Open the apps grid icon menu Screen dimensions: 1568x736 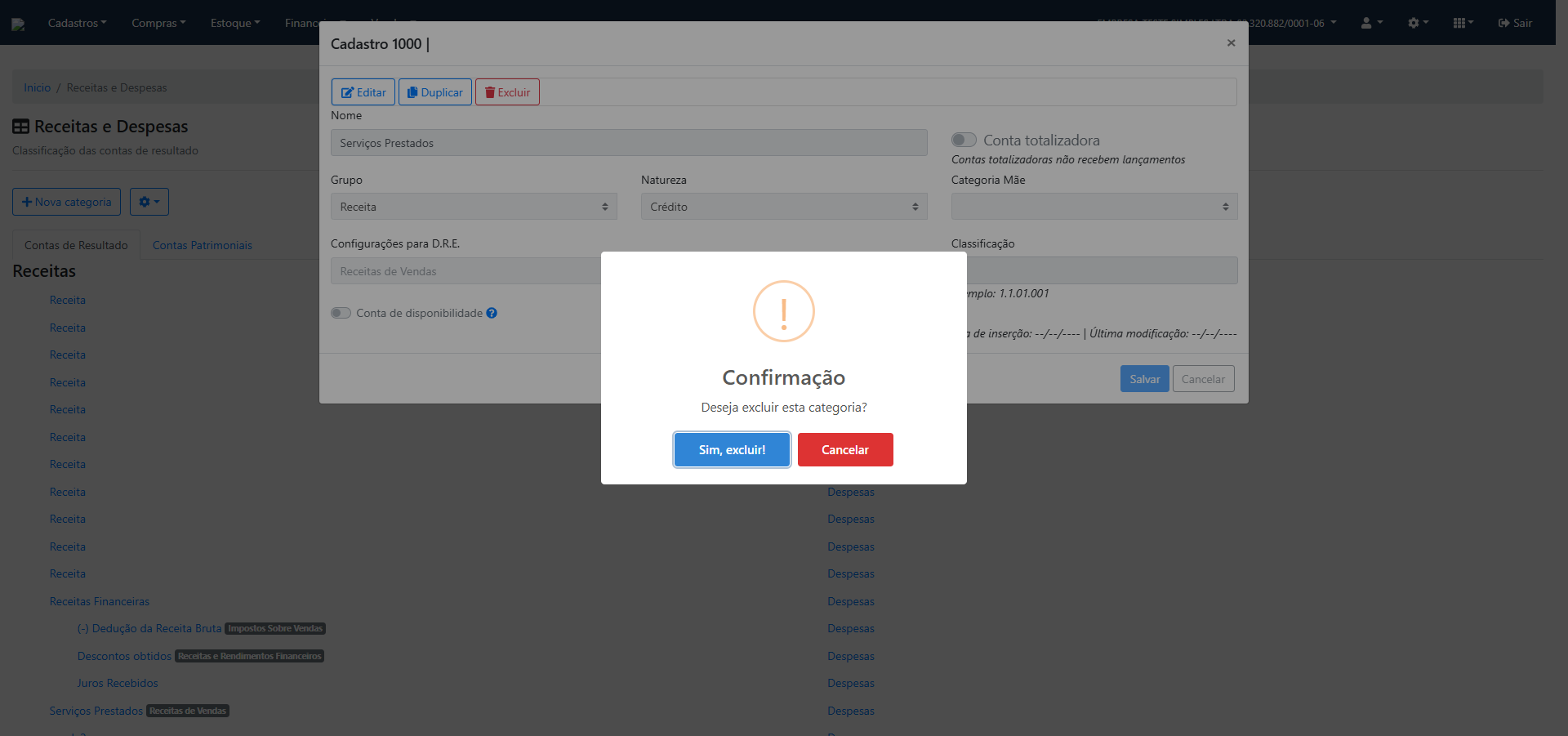[1463, 23]
